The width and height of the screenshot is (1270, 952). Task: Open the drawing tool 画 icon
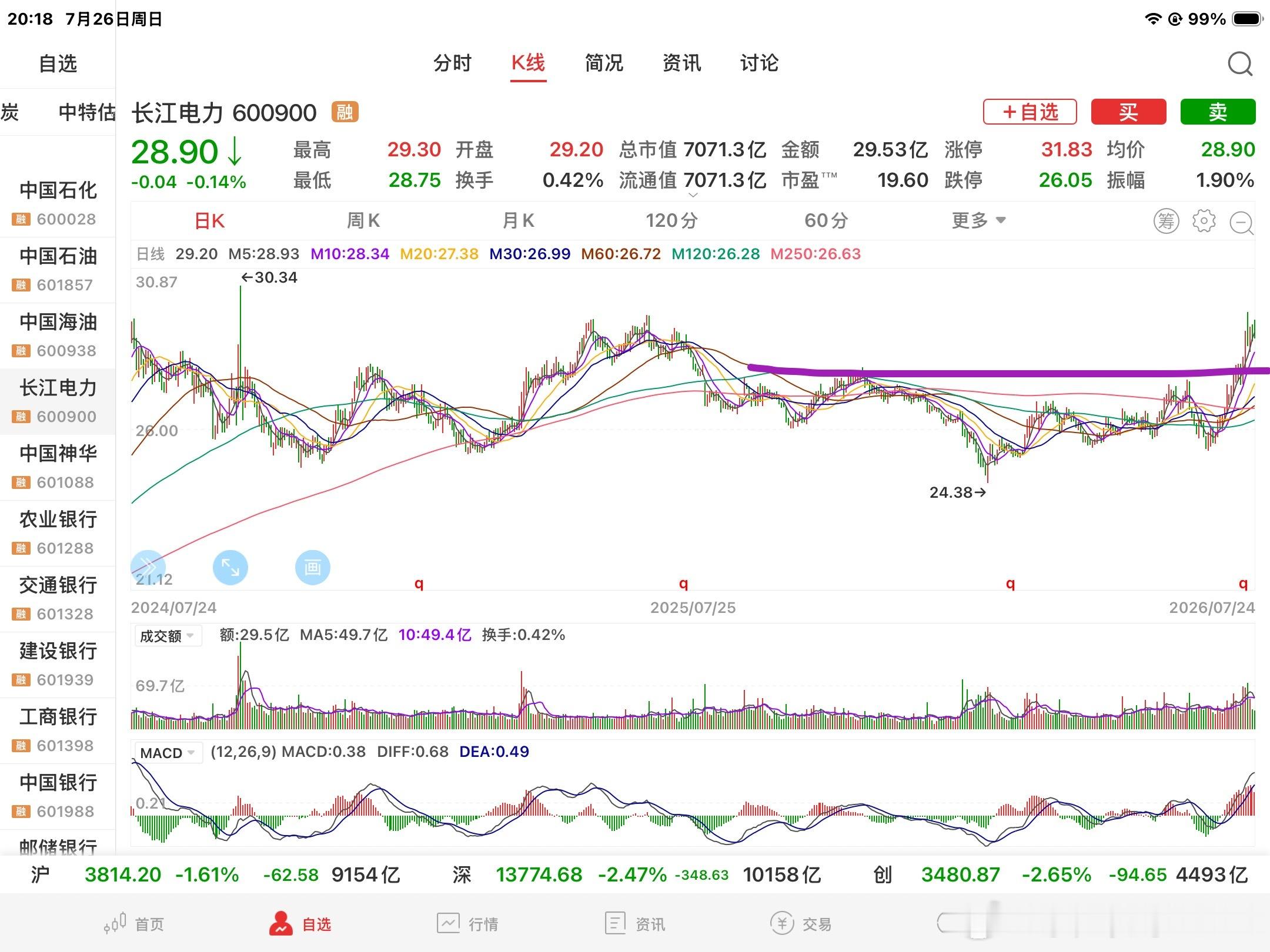(312, 568)
